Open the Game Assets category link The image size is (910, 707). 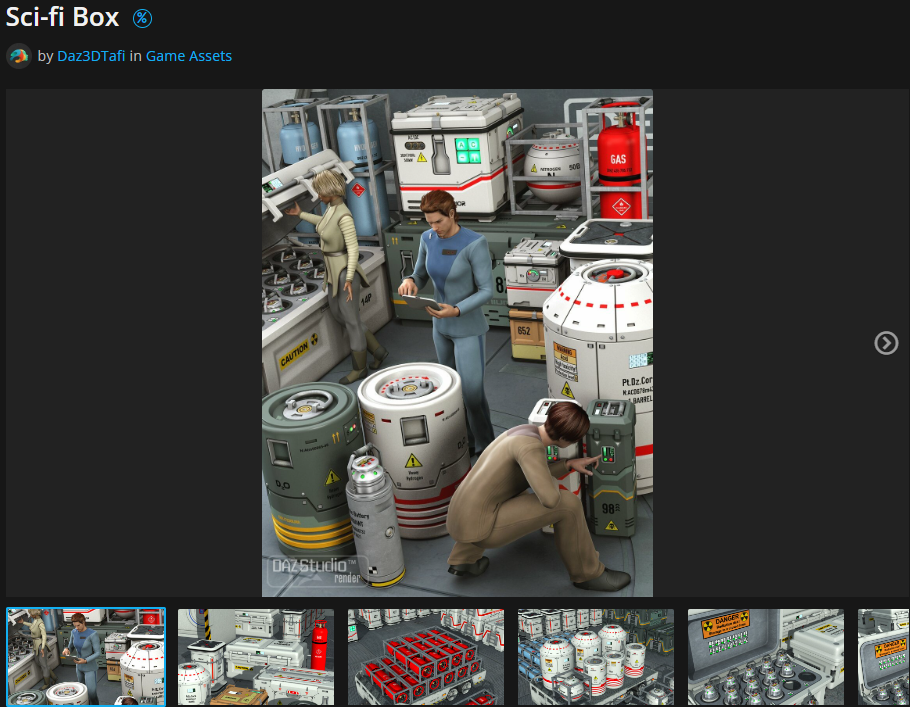[x=189, y=56]
